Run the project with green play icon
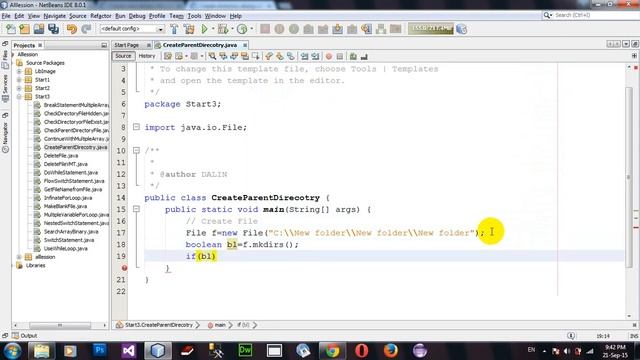Screen dimensions: 640x360 coord(204,29)
